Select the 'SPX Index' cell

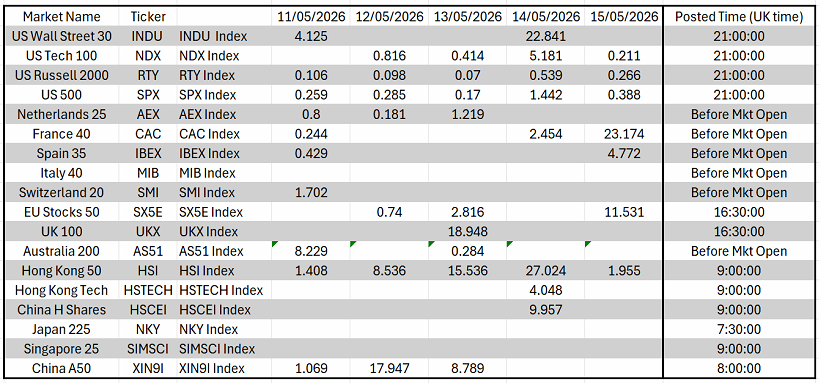pyautogui.click(x=224, y=95)
